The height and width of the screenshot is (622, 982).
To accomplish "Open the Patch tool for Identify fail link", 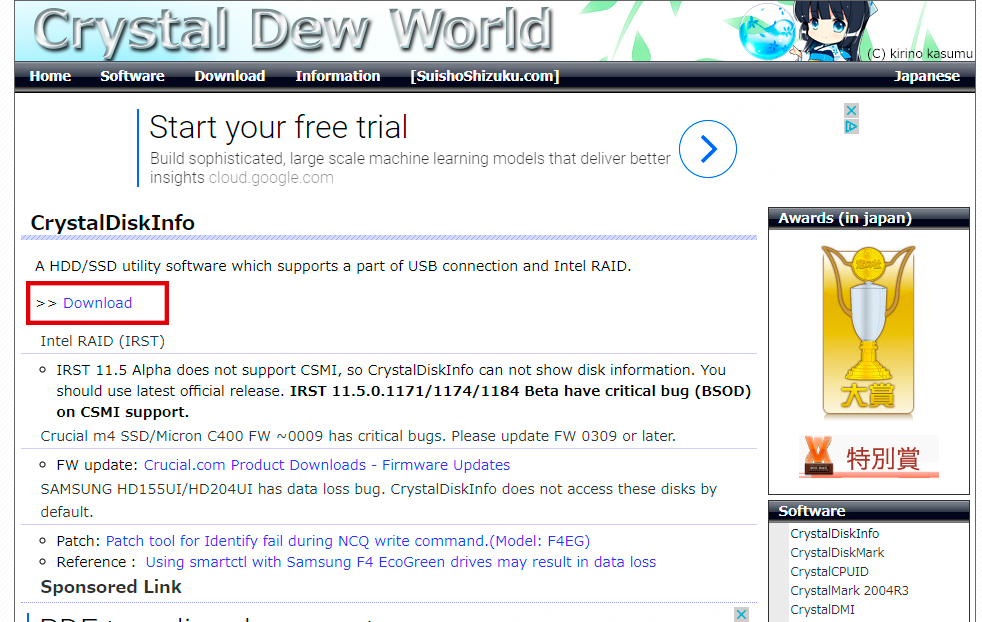I will coord(348,541).
